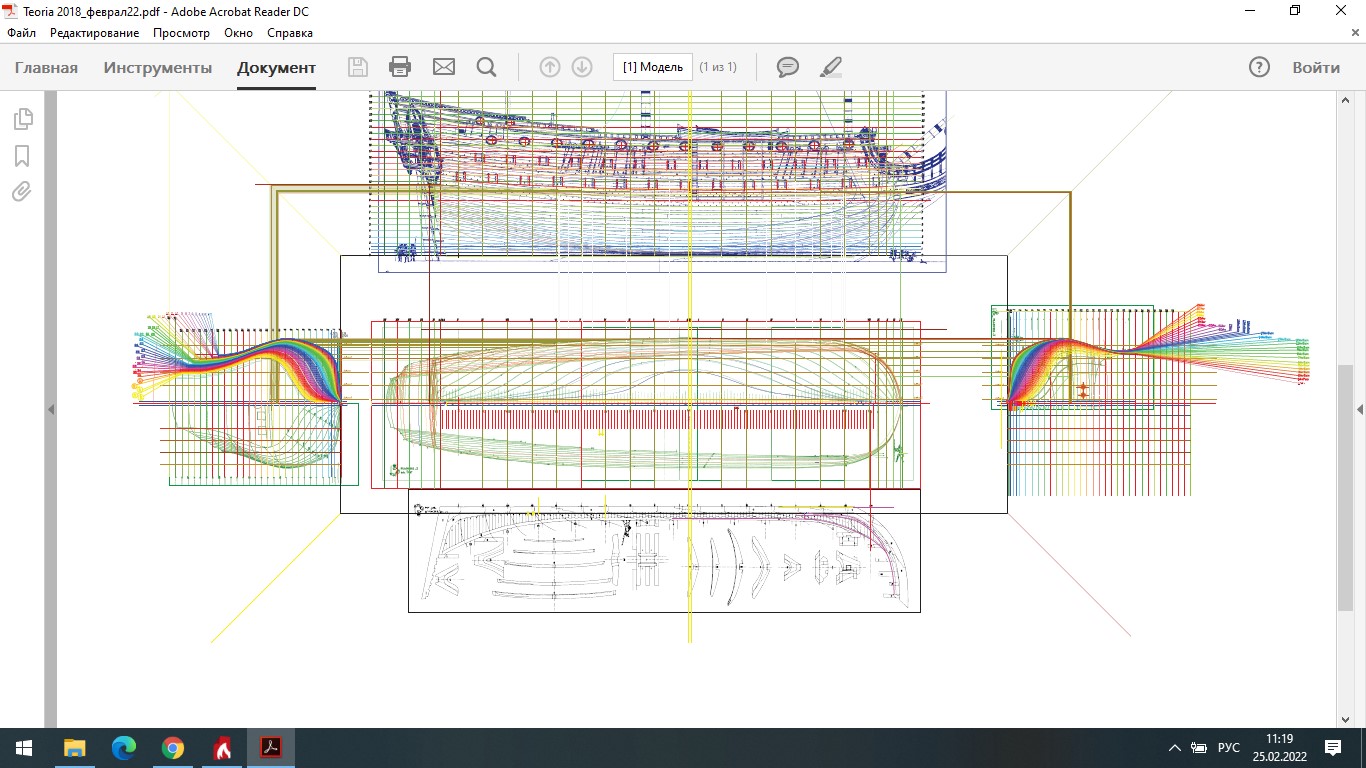Open the Файл menu
The height and width of the screenshot is (768, 1366).
coord(21,33)
